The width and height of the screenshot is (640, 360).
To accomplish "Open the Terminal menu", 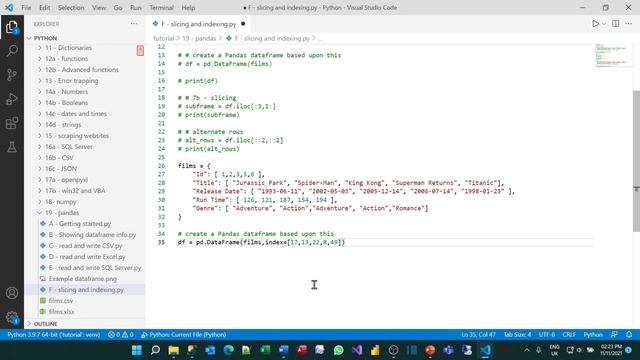I will [x=161, y=7].
